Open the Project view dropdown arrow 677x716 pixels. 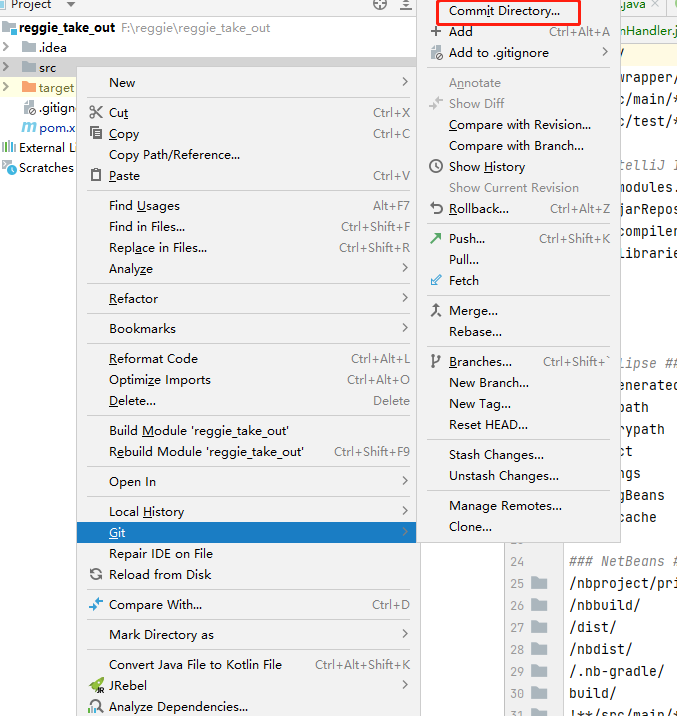71,5
